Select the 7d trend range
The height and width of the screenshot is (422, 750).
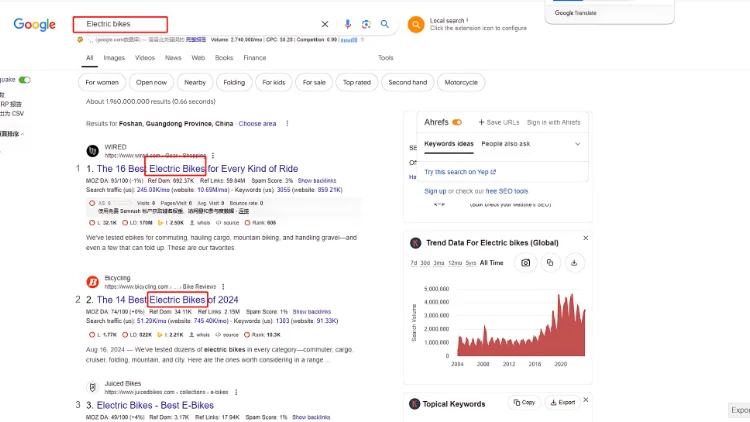414,263
